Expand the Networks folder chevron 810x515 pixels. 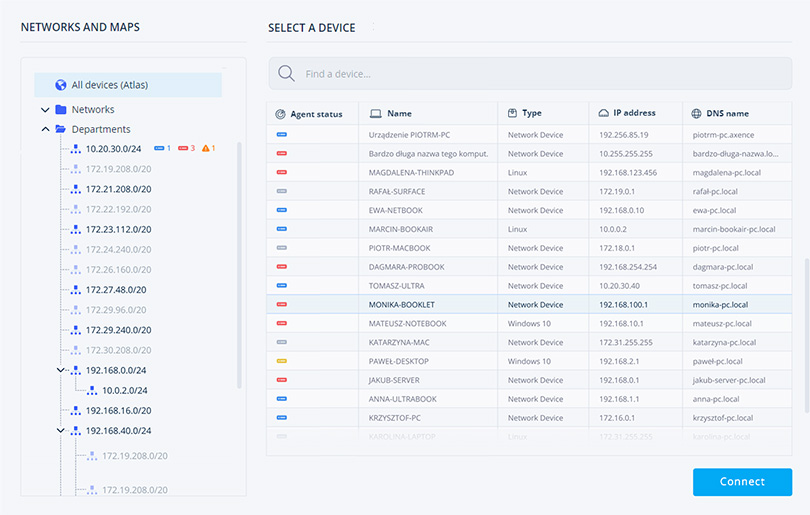click(45, 110)
